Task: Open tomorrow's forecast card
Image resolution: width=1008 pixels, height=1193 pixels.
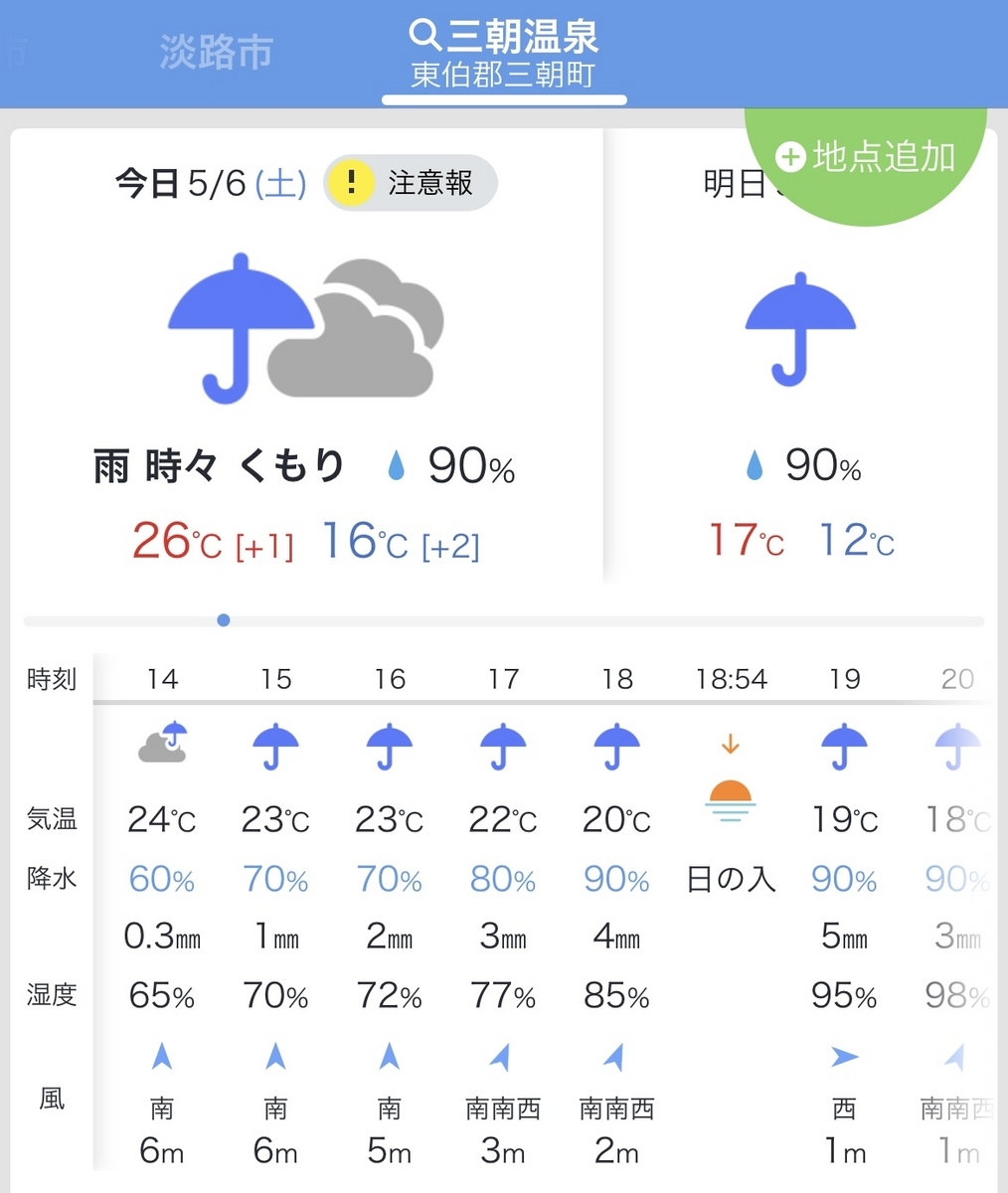Action: tap(800, 355)
